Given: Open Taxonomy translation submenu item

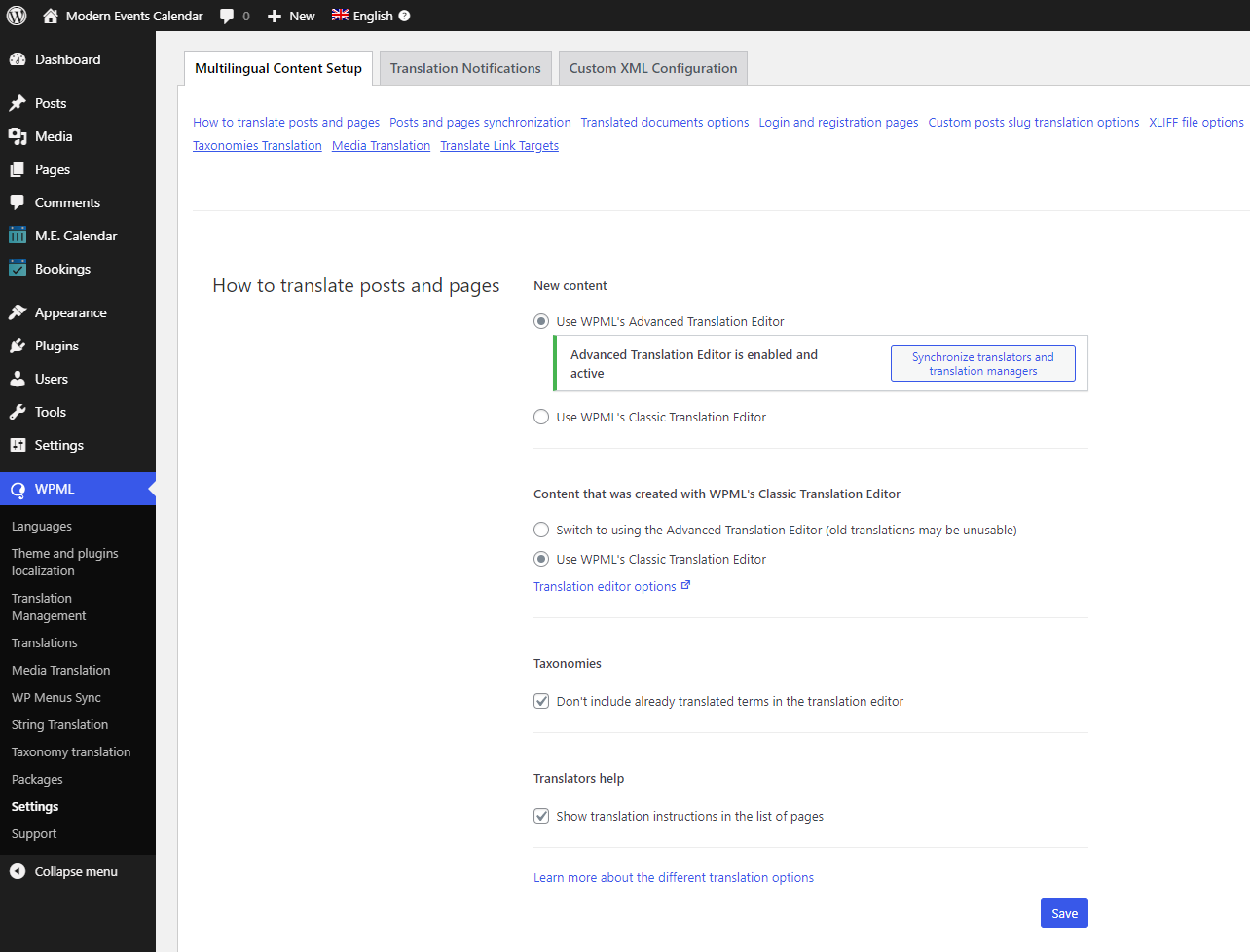Looking at the screenshot, I should pos(71,752).
